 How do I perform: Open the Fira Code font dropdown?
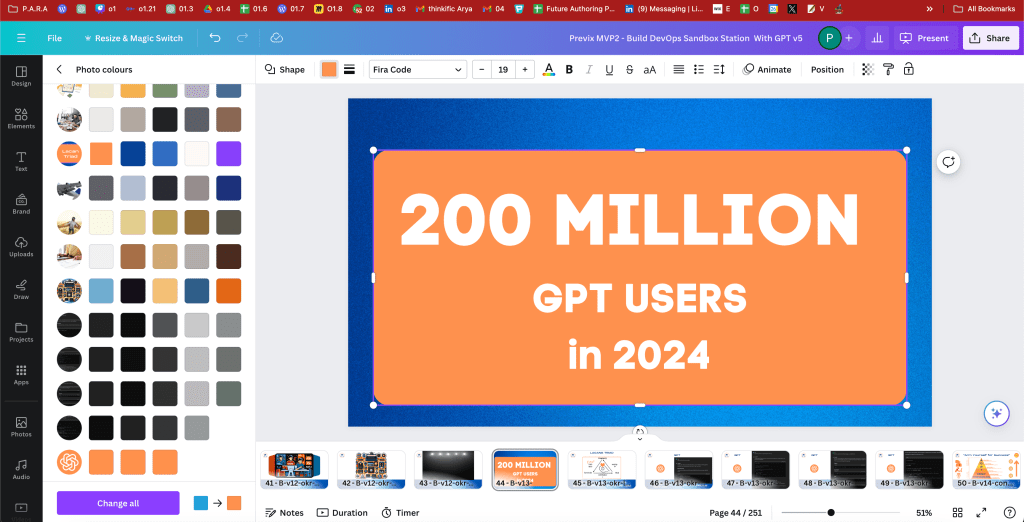point(418,69)
